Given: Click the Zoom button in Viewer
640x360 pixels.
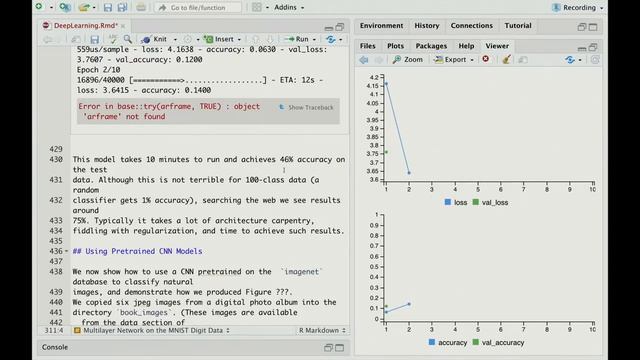Looking at the screenshot, I should [407, 60].
